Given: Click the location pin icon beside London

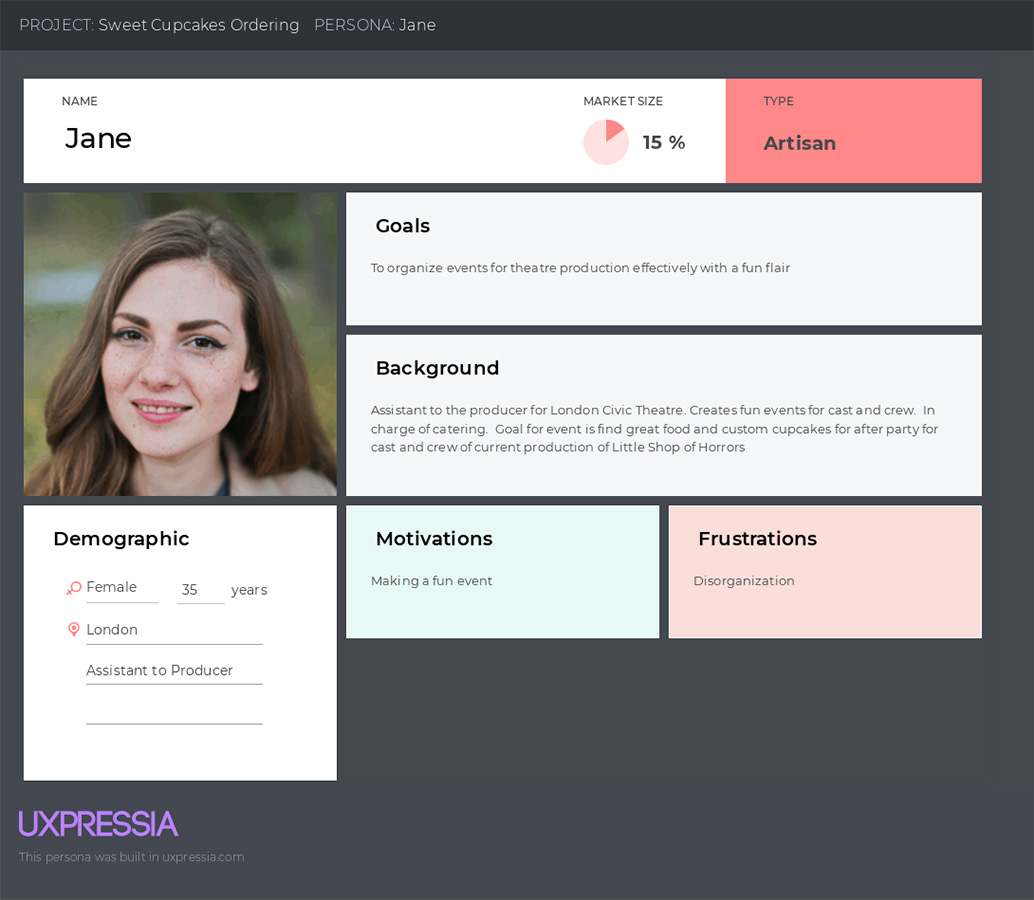Looking at the screenshot, I should click(x=74, y=629).
